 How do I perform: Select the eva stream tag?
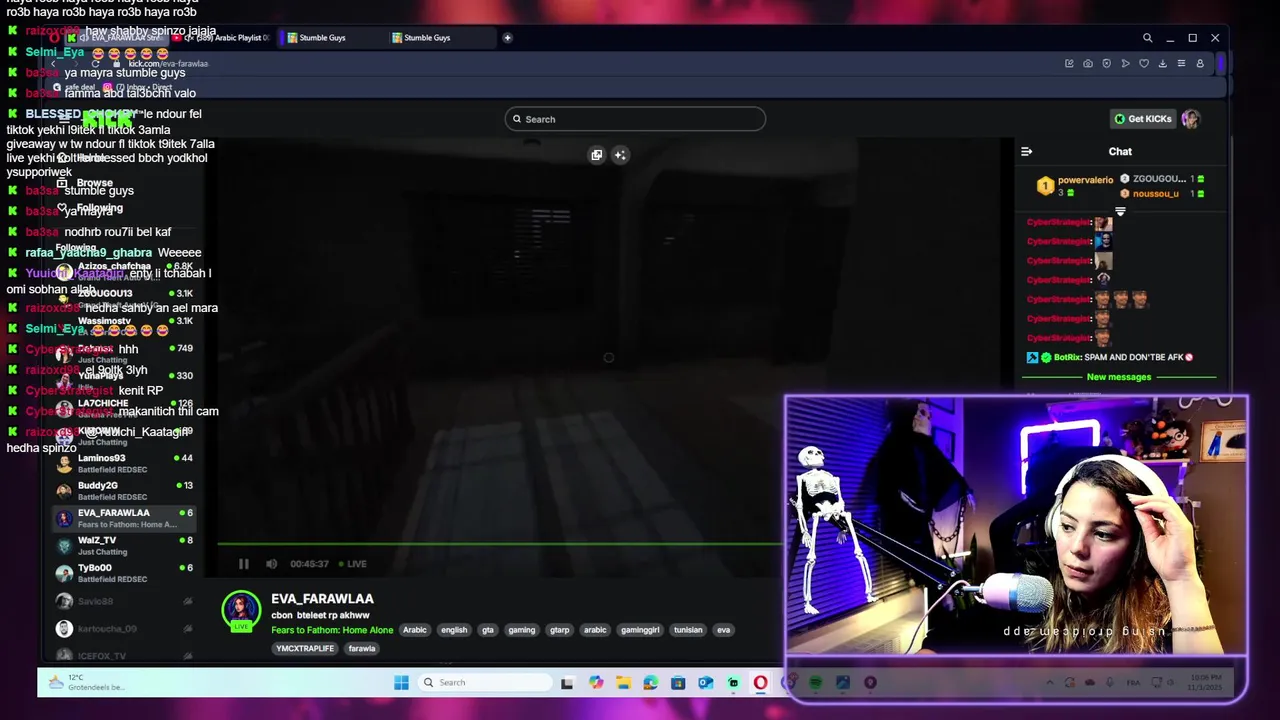pyautogui.click(x=724, y=630)
